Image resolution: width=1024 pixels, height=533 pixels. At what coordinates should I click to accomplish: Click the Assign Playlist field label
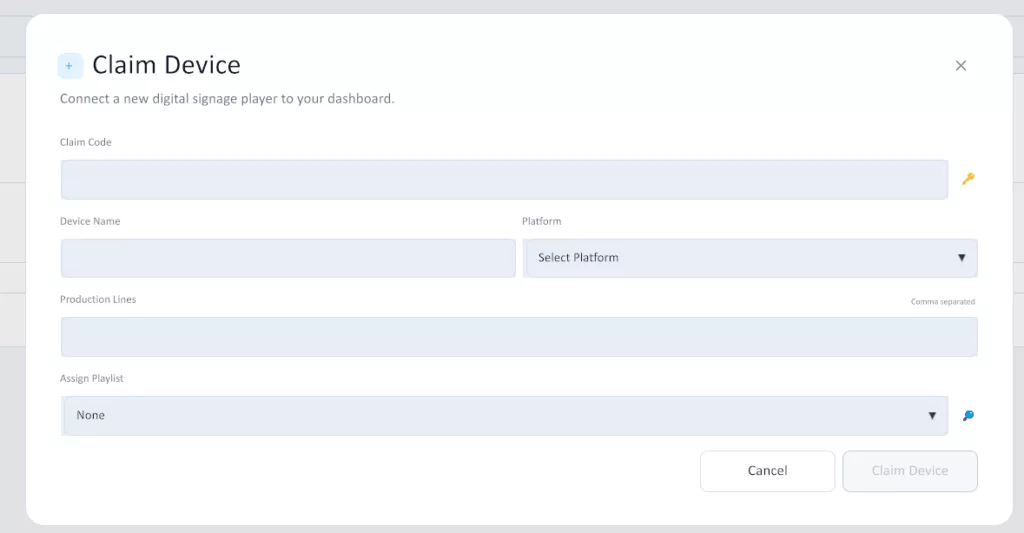click(91, 378)
